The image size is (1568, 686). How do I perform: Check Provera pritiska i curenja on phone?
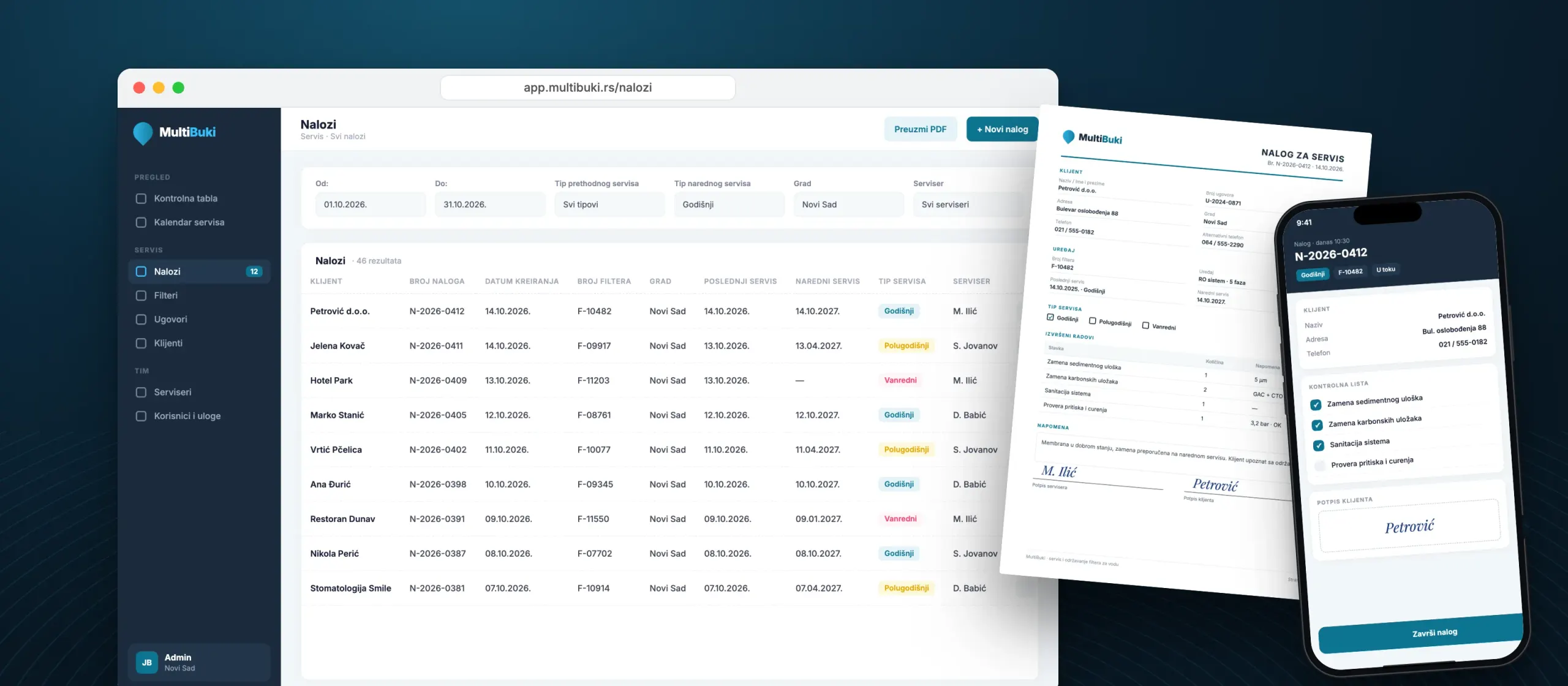(1321, 466)
